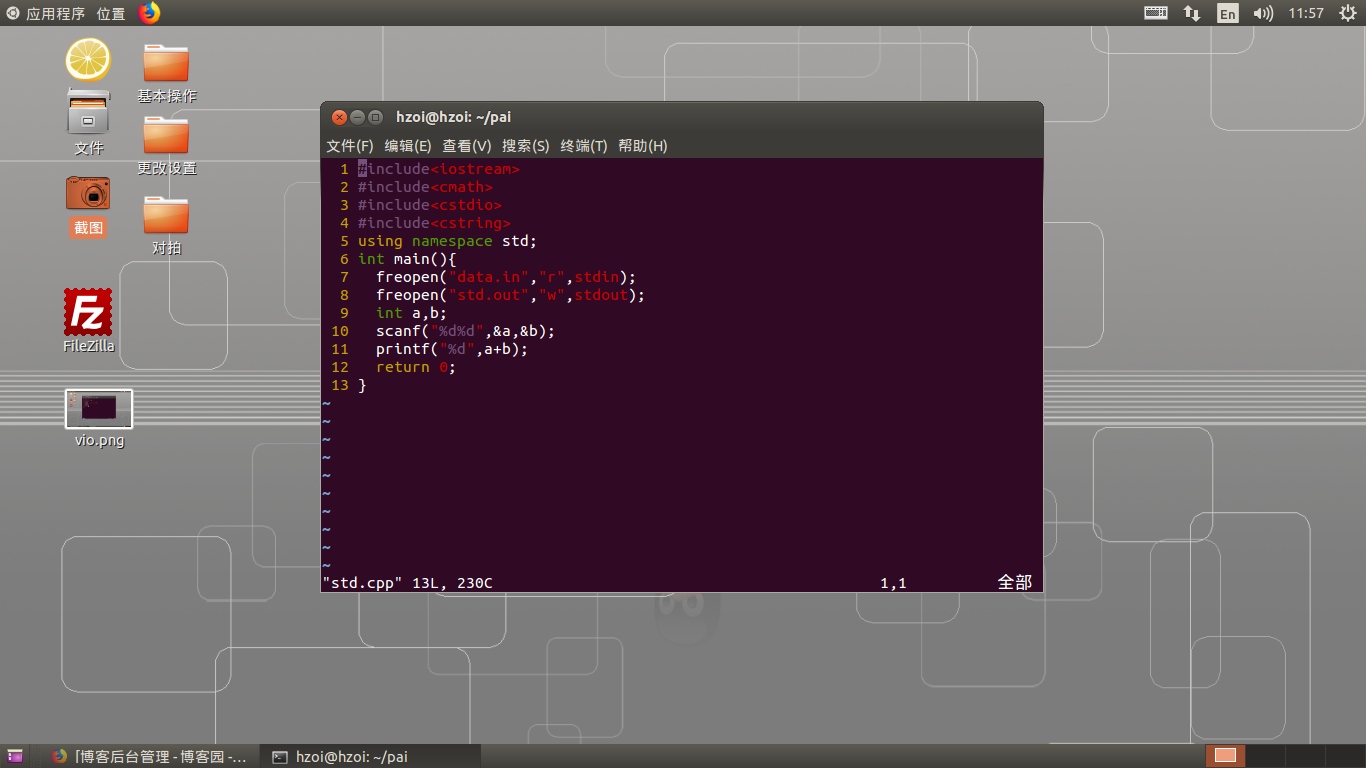Viewport: 1366px width, 768px height.
Task: Click the show desktop button in bottom panel
Action: point(14,756)
